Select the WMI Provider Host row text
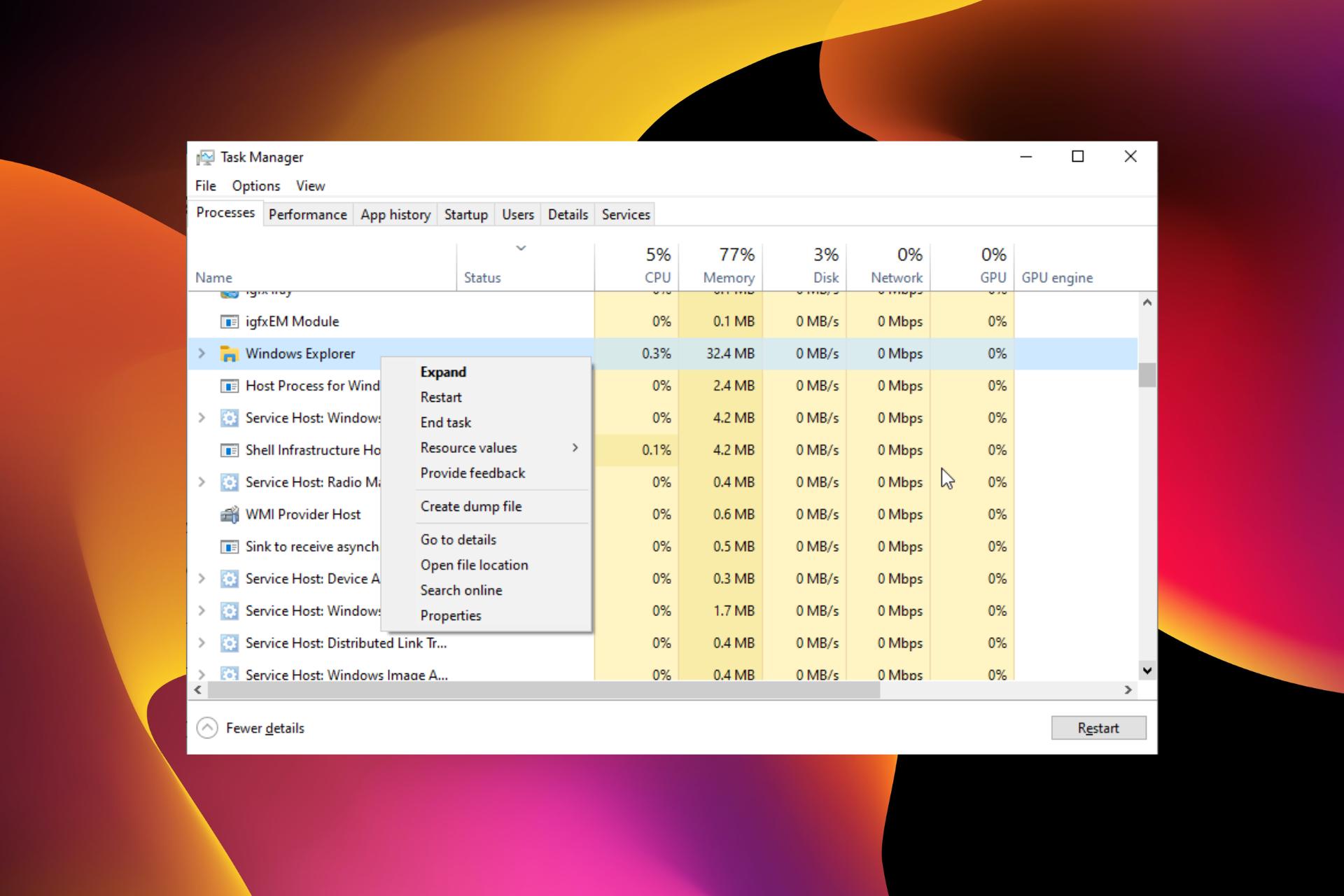Viewport: 1344px width, 896px height. tap(303, 514)
